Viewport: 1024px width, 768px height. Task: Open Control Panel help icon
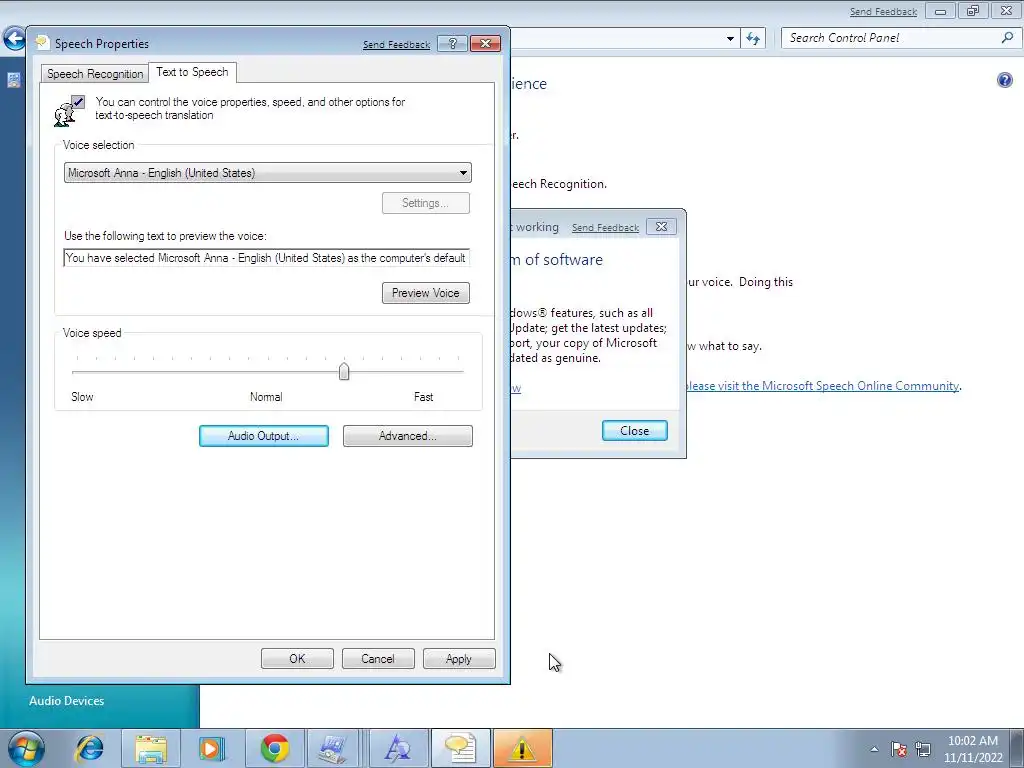pos(1004,80)
